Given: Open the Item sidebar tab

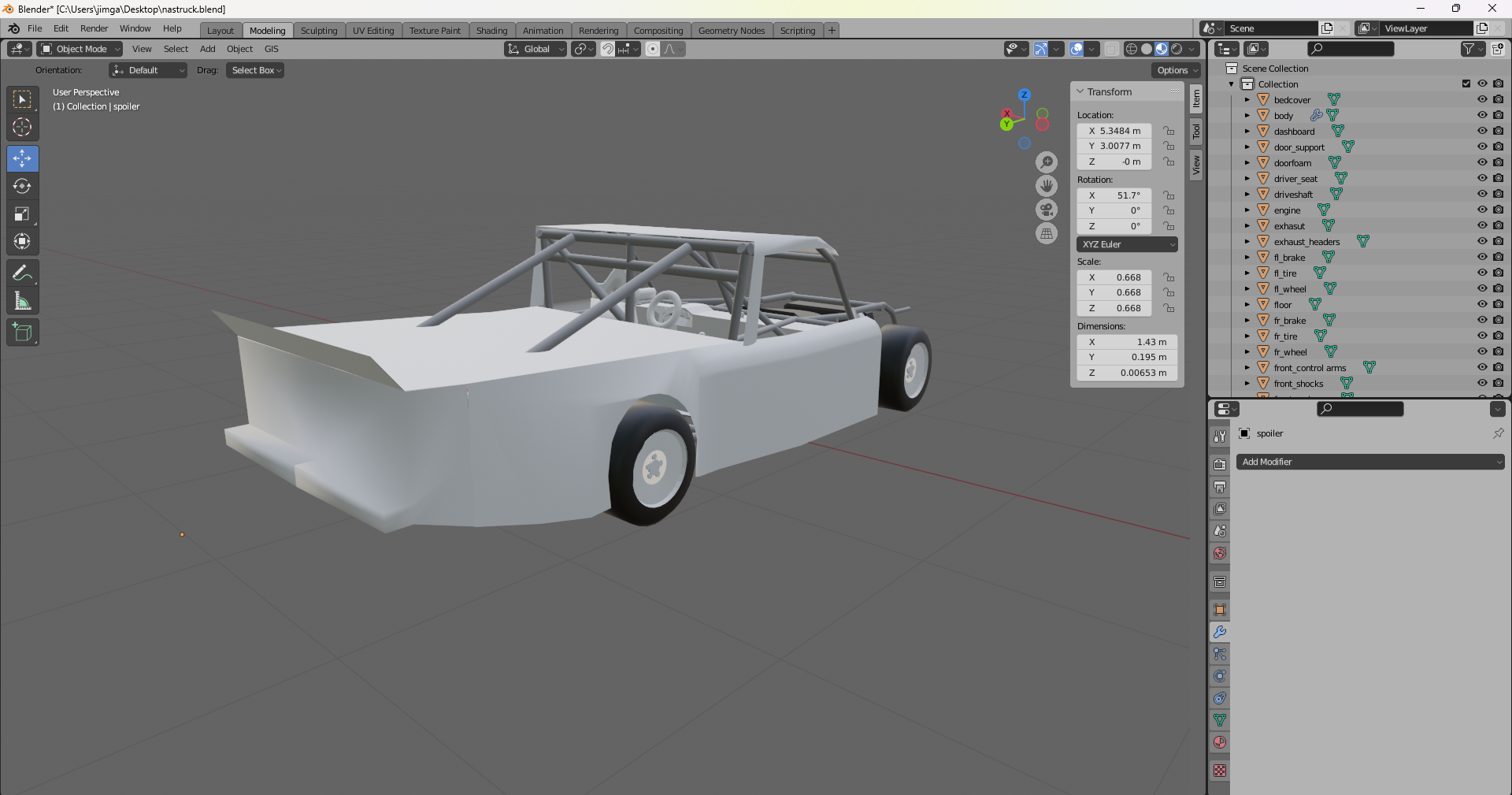Looking at the screenshot, I should click(1196, 98).
